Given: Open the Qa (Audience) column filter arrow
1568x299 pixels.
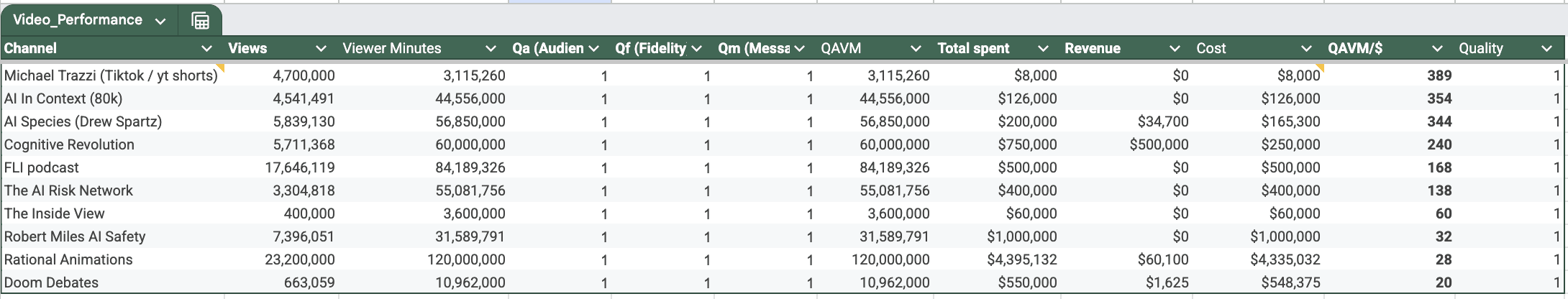Looking at the screenshot, I should 593,49.
